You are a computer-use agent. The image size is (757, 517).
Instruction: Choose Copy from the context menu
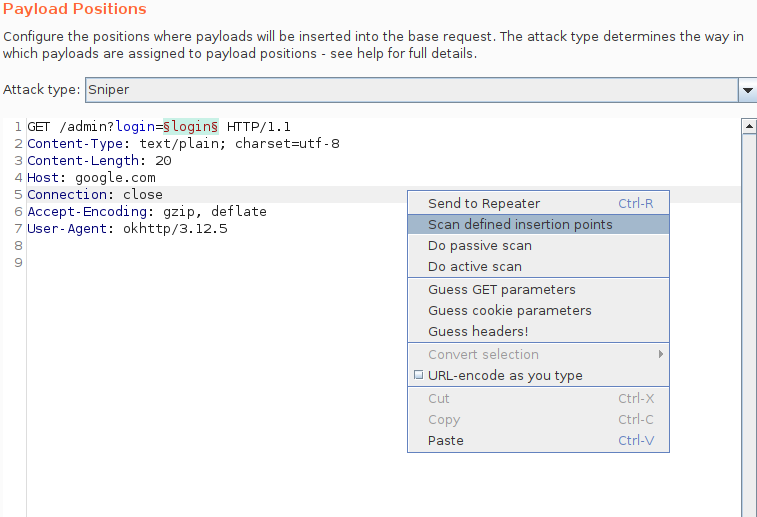(538, 419)
